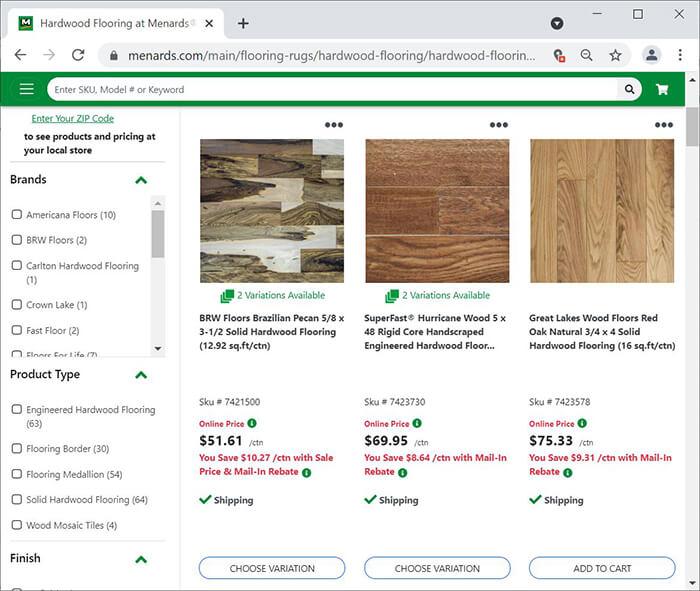Viewport: 700px width, 591px height.
Task: Click info icon next to $51.61 Online Price
Action: [x=252, y=423]
